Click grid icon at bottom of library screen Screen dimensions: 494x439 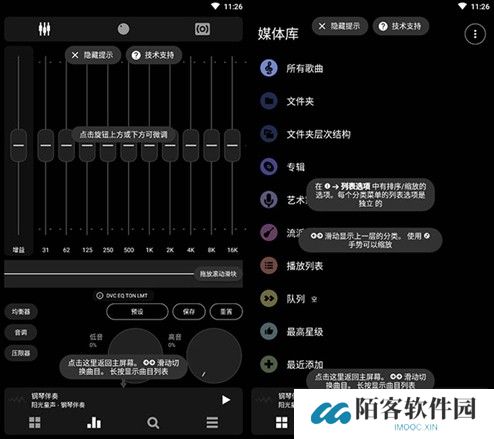(282, 422)
